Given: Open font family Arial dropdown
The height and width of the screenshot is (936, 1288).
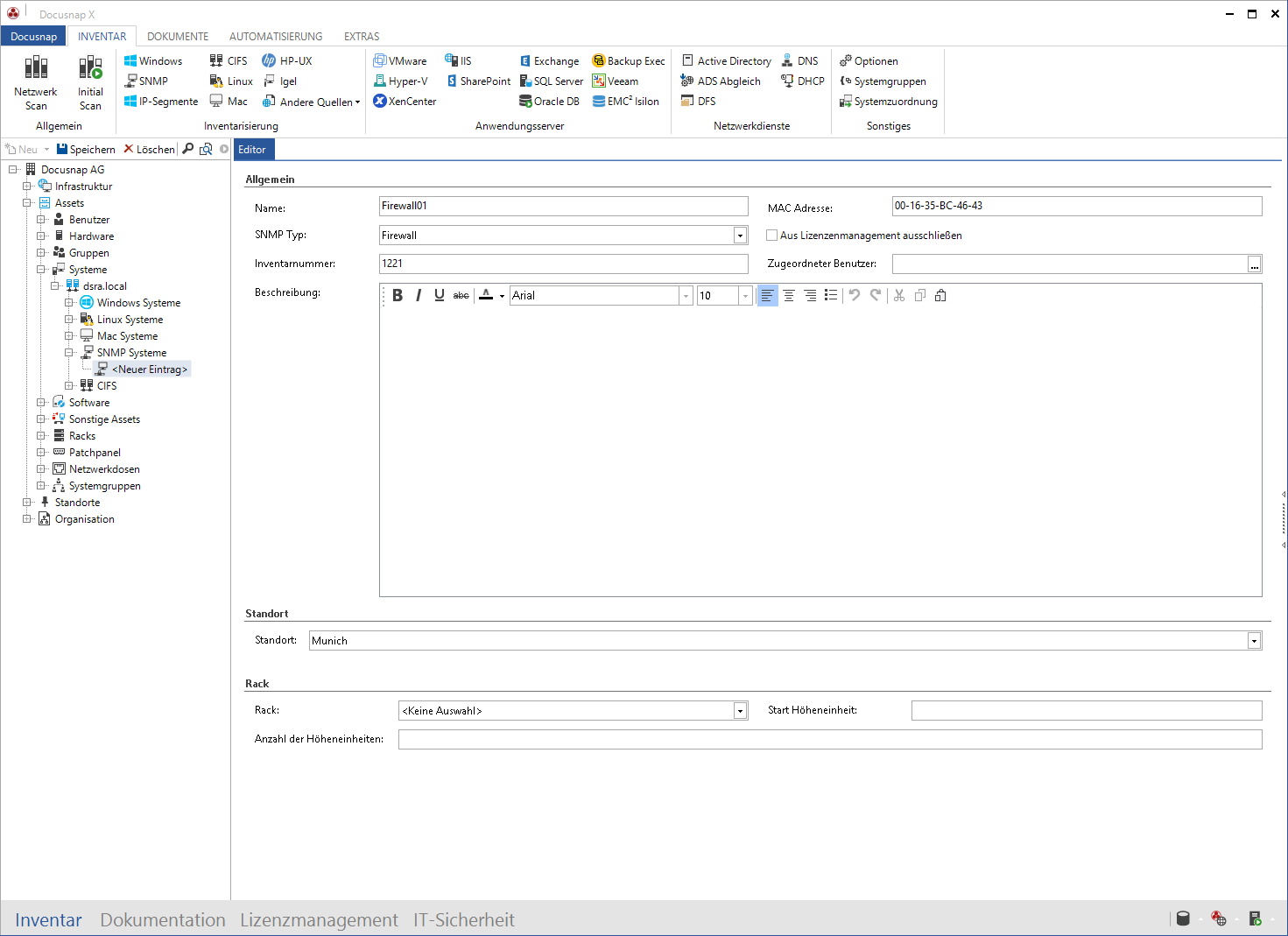Looking at the screenshot, I should point(686,296).
